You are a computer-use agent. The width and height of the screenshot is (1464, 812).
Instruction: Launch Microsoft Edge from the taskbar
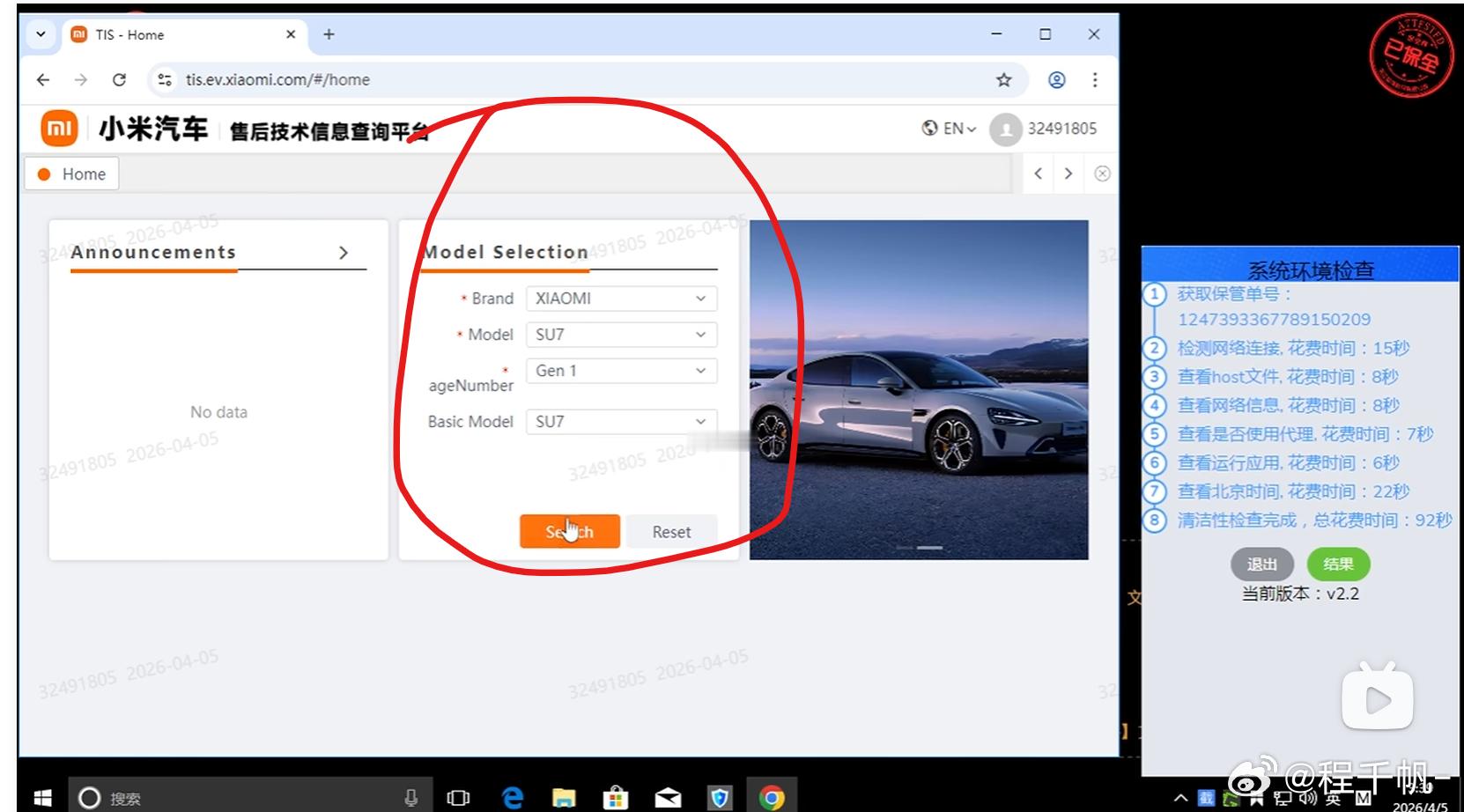[x=512, y=798]
